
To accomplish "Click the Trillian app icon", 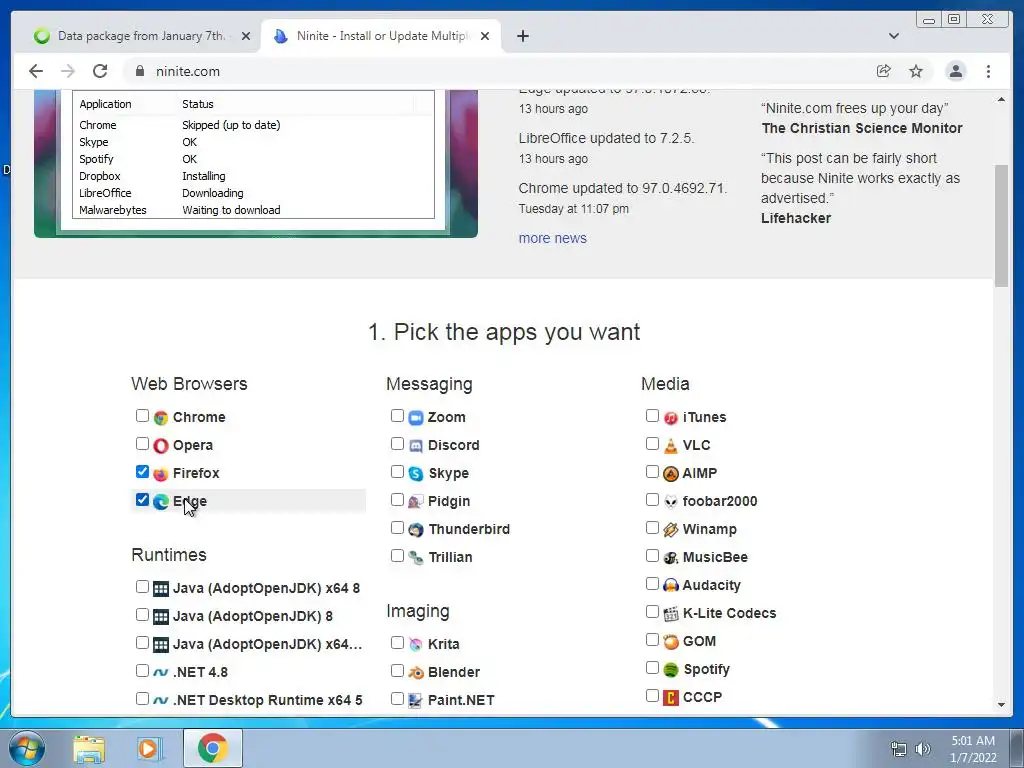I will [416, 558].
